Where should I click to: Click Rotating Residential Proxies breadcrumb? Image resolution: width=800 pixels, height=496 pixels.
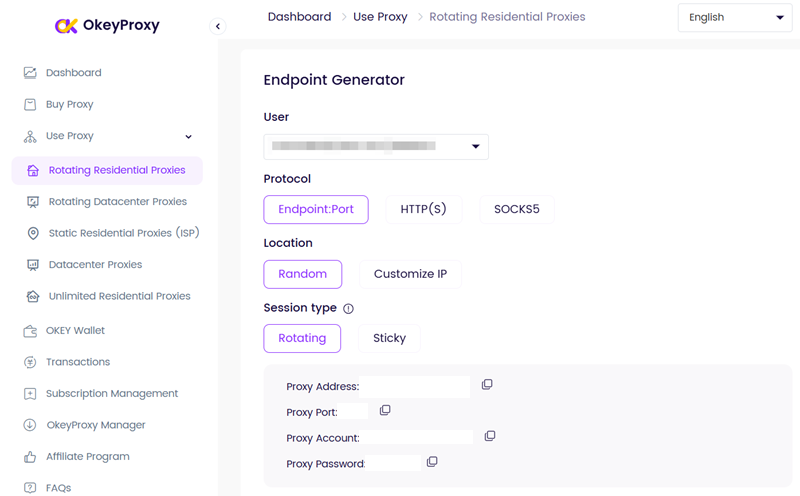(507, 17)
